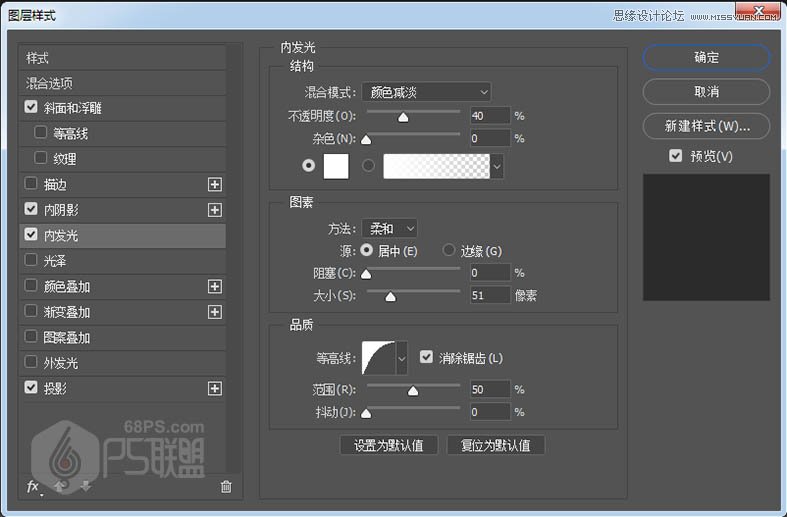Enable the 外发光 checkbox
This screenshot has width=787, height=517.
[x=31, y=363]
